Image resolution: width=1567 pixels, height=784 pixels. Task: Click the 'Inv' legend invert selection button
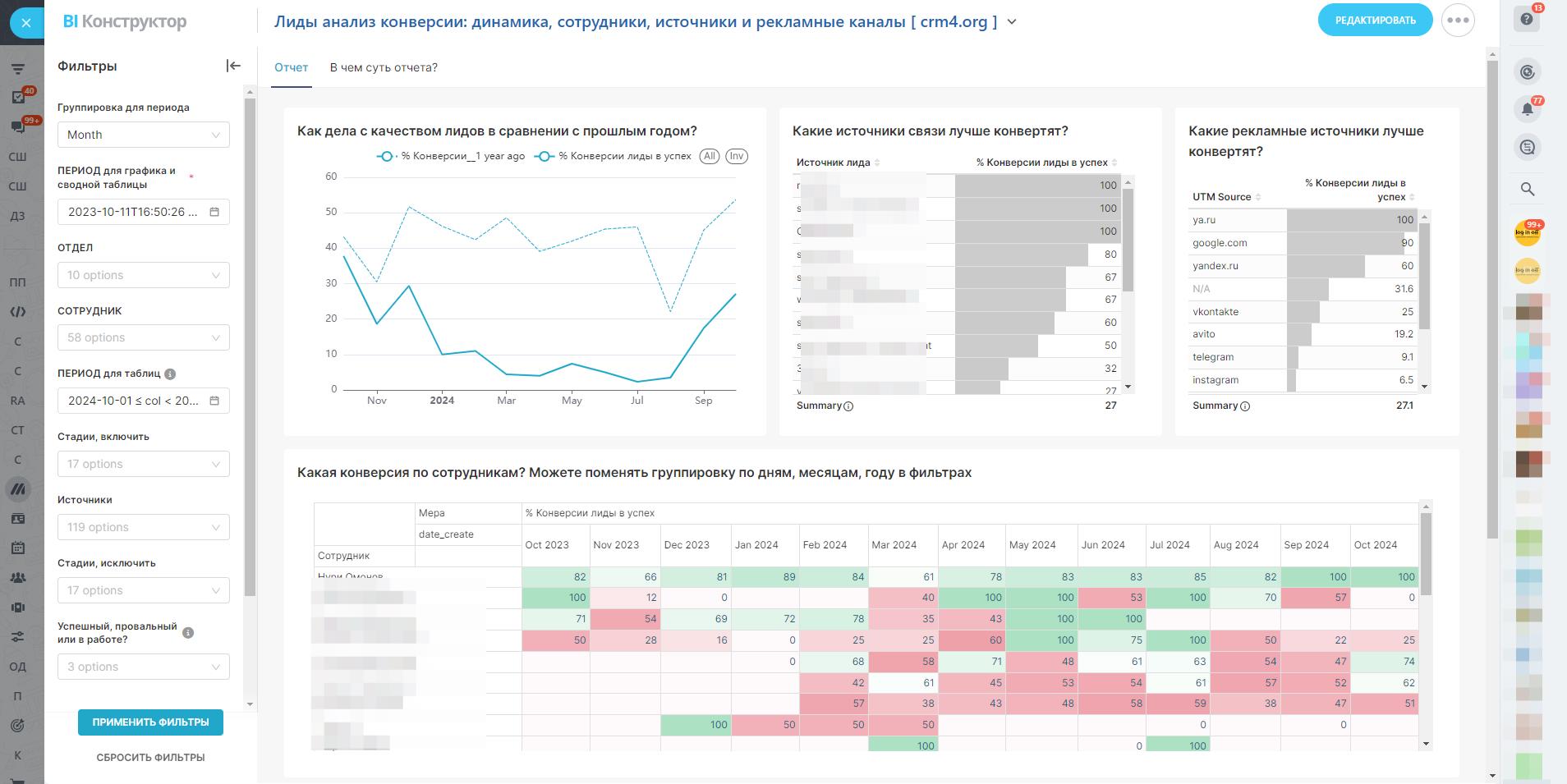pyautogui.click(x=737, y=156)
